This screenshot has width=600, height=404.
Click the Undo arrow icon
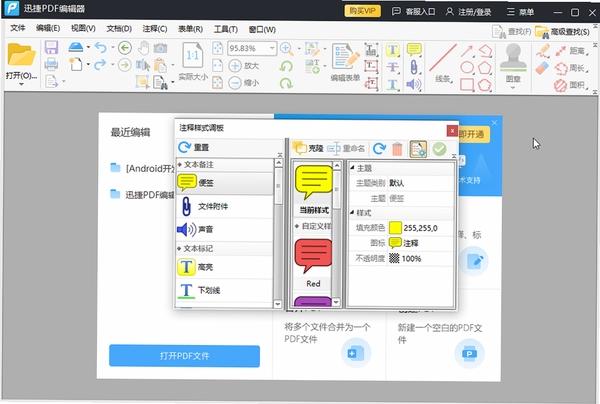tap(101, 47)
